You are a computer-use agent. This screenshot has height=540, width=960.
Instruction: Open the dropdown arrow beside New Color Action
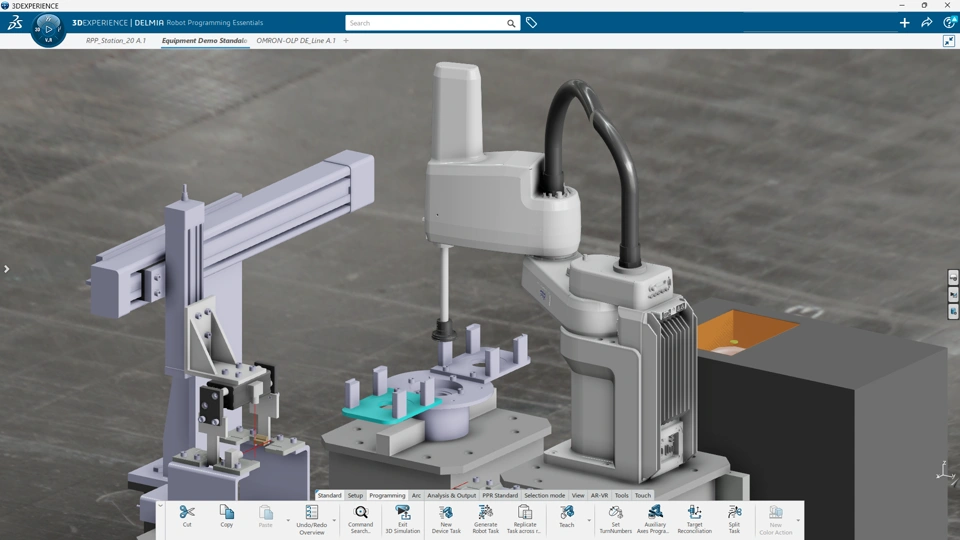tap(798, 520)
